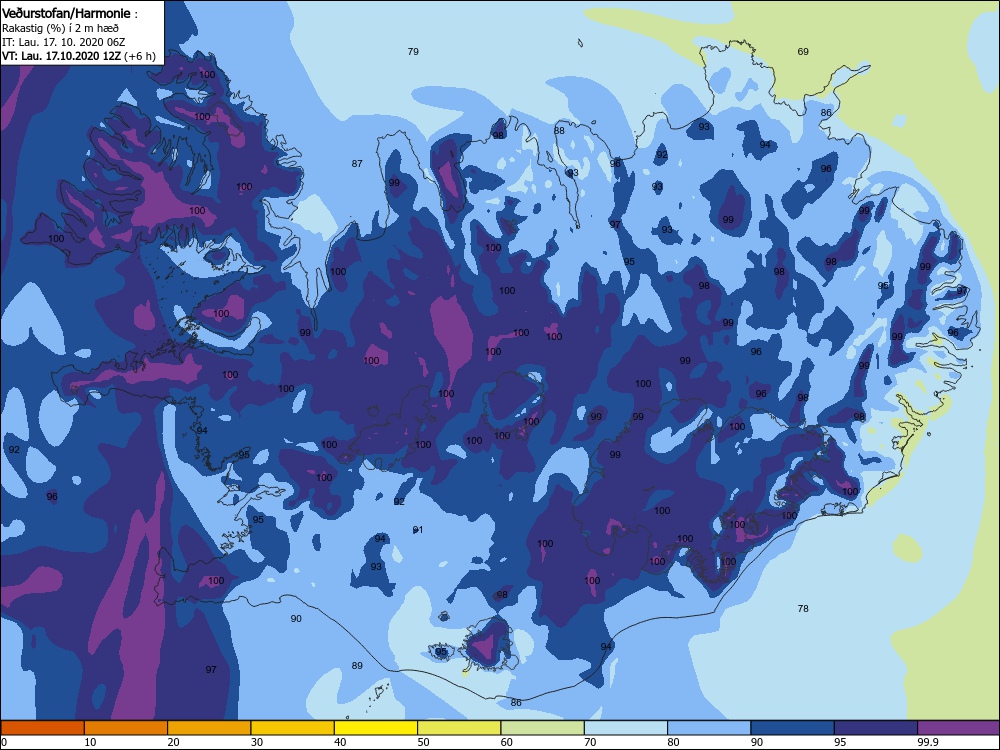Click the pale yellow-green 50–60 legend swatch
The image size is (1000, 750).
459,728
